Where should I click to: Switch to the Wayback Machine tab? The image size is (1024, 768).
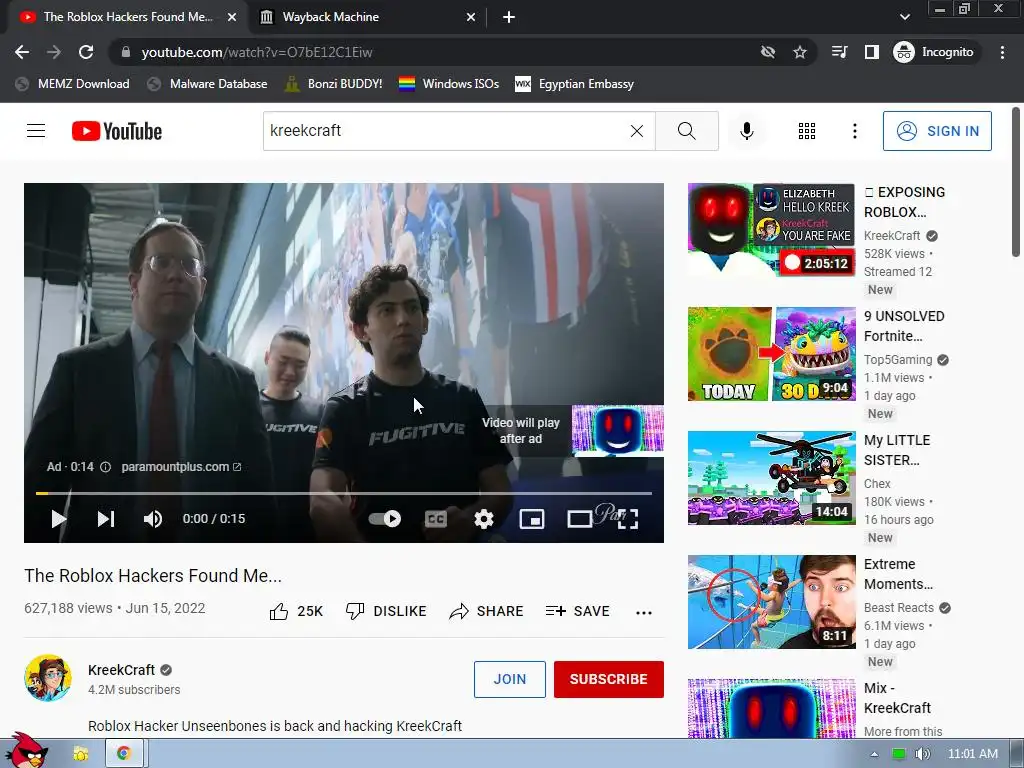coord(368,17)
